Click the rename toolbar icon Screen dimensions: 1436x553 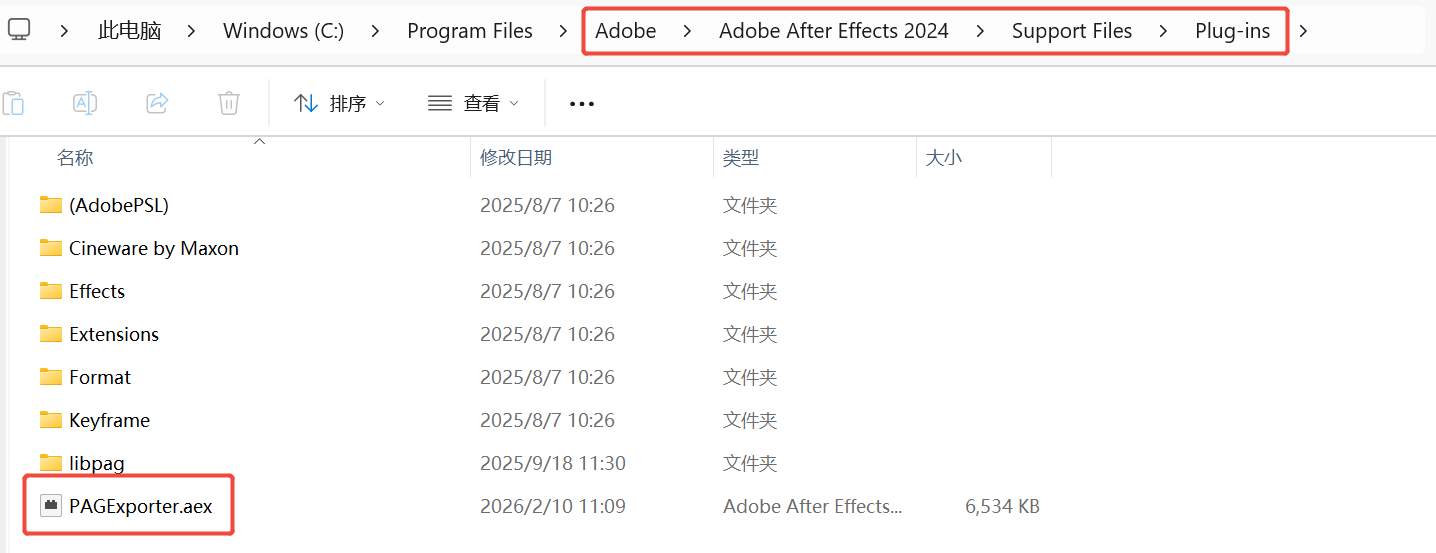(85, 103)
